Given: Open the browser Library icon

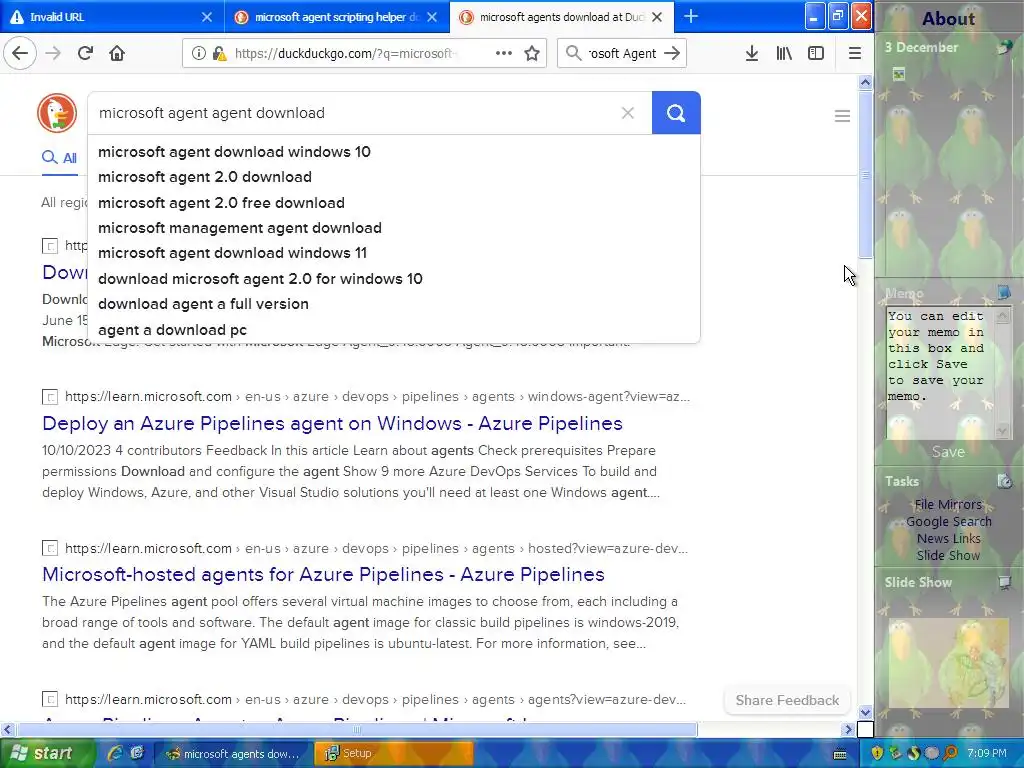Looking at the screenshot, I should 784,54.
